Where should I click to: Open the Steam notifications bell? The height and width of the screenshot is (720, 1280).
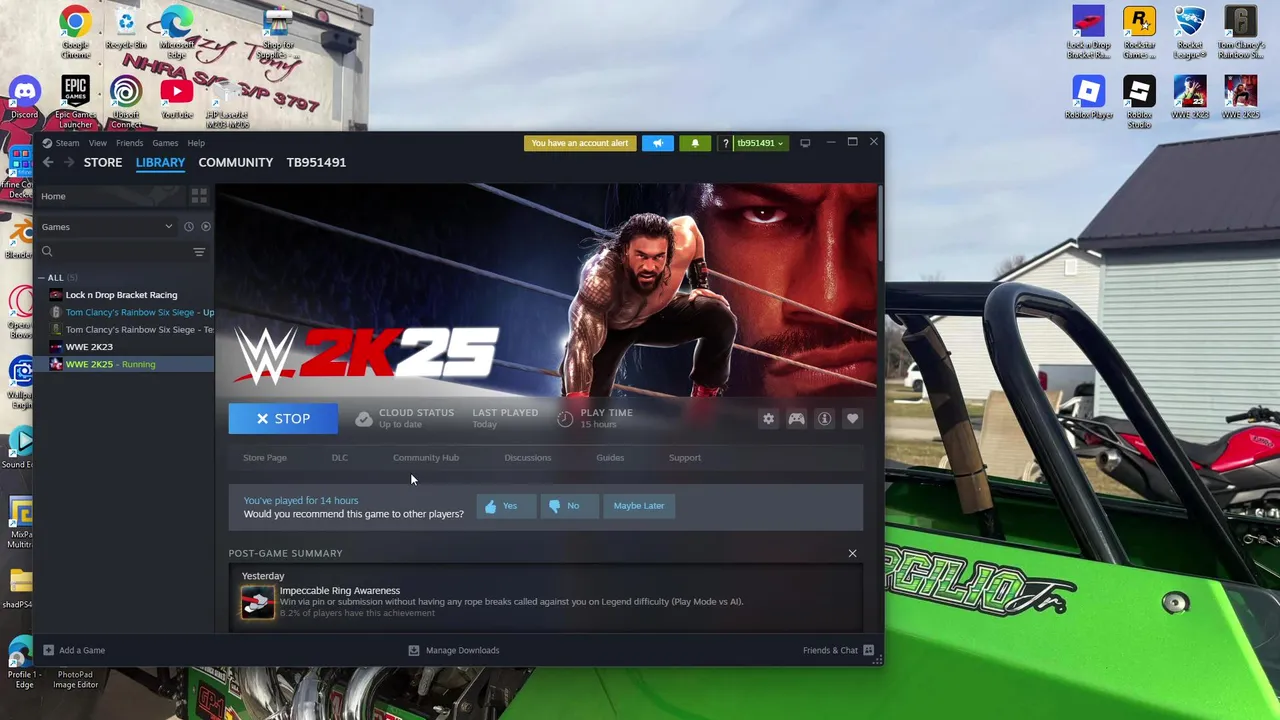(x=695, y=143)
